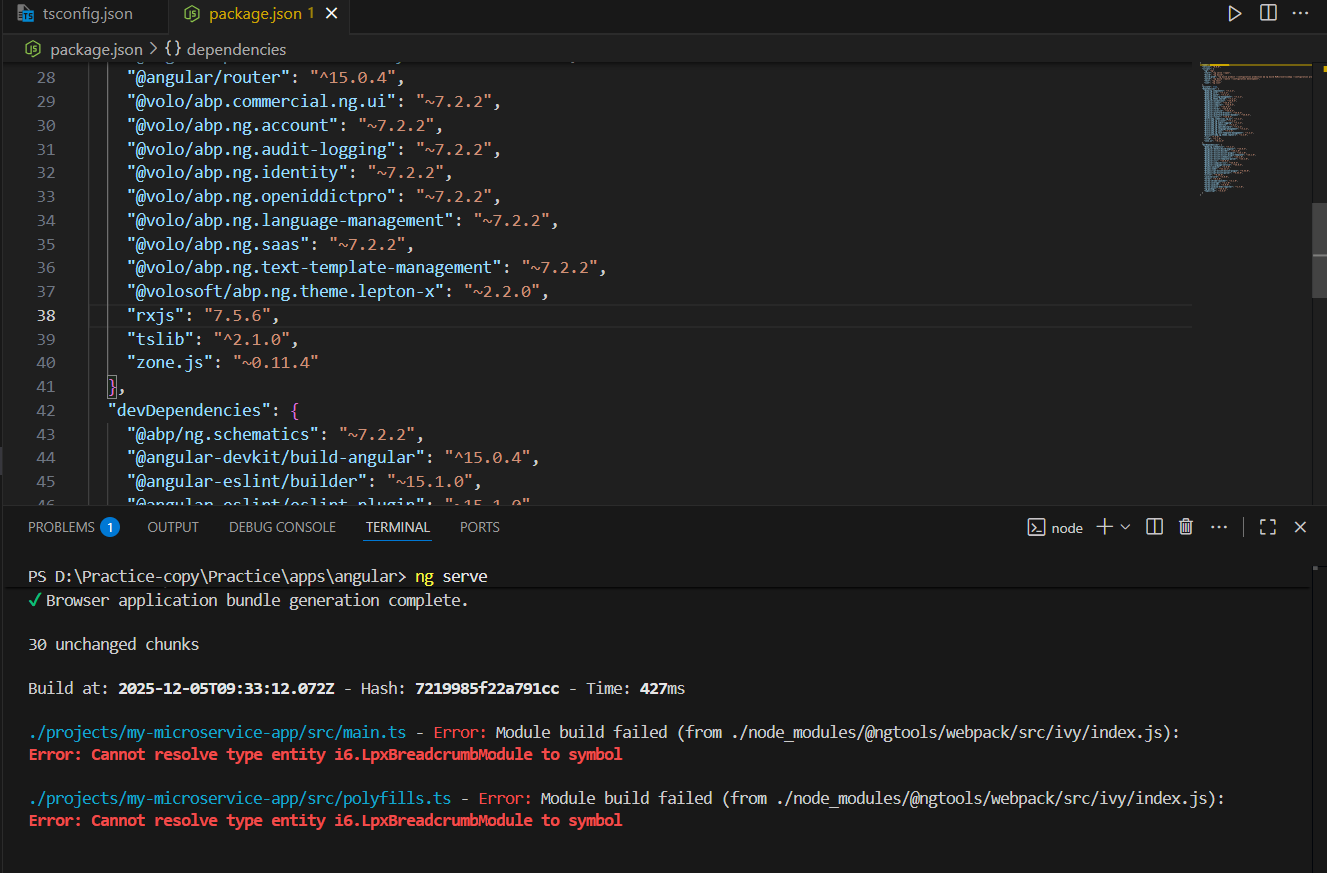Image resolution: width=1327 pixels, height=873 pixels.
Task: Click the editor vertical scrollbar thumb
Action: tap(1319, 250)
